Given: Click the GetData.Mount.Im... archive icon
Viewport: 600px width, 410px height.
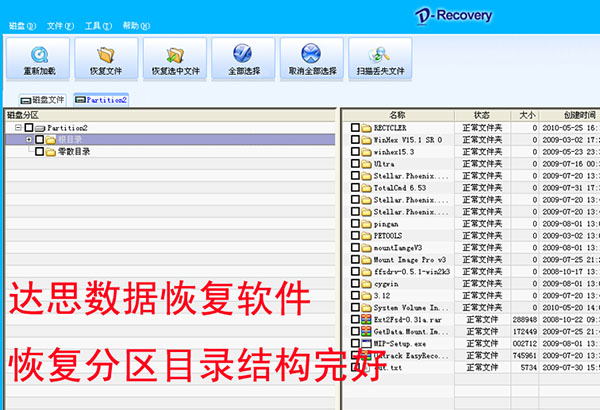Looking at the screenshot, I should [x=366, y=331].
